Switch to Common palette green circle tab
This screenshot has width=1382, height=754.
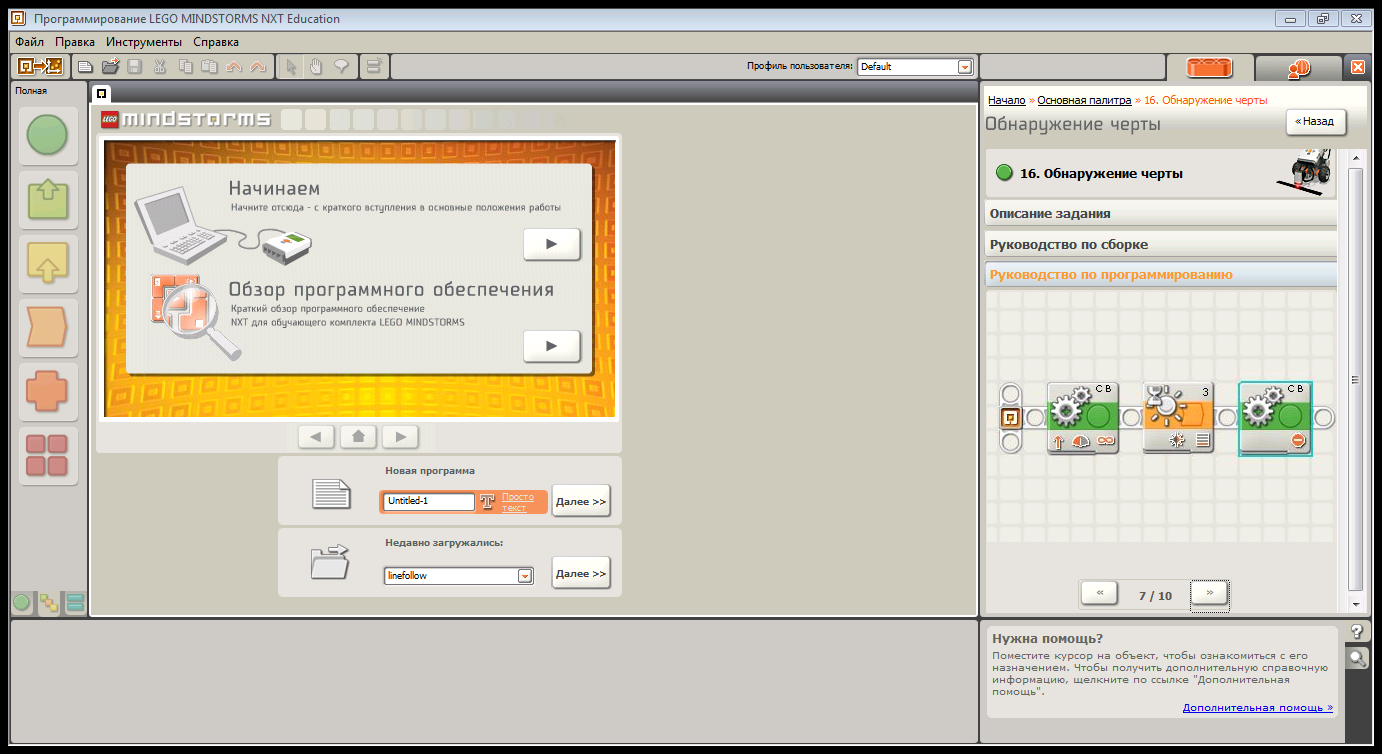(x=21, y=603)
